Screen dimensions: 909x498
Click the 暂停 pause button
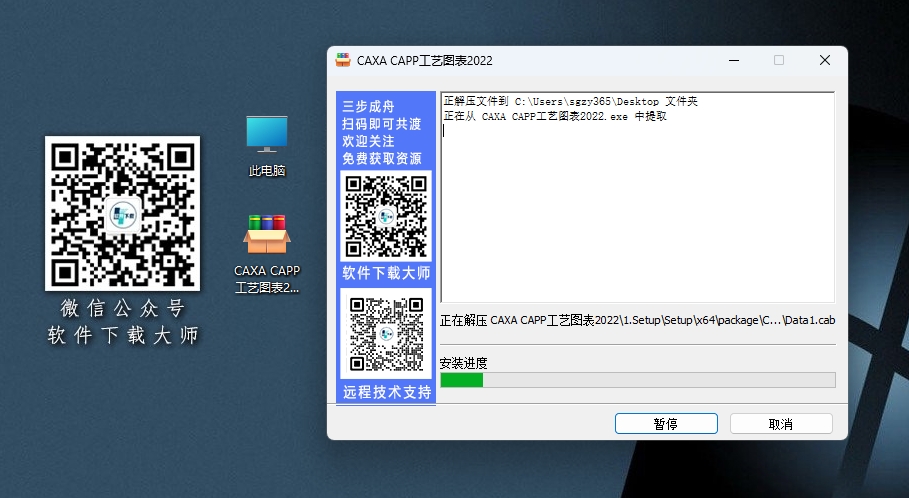point(666,423)
